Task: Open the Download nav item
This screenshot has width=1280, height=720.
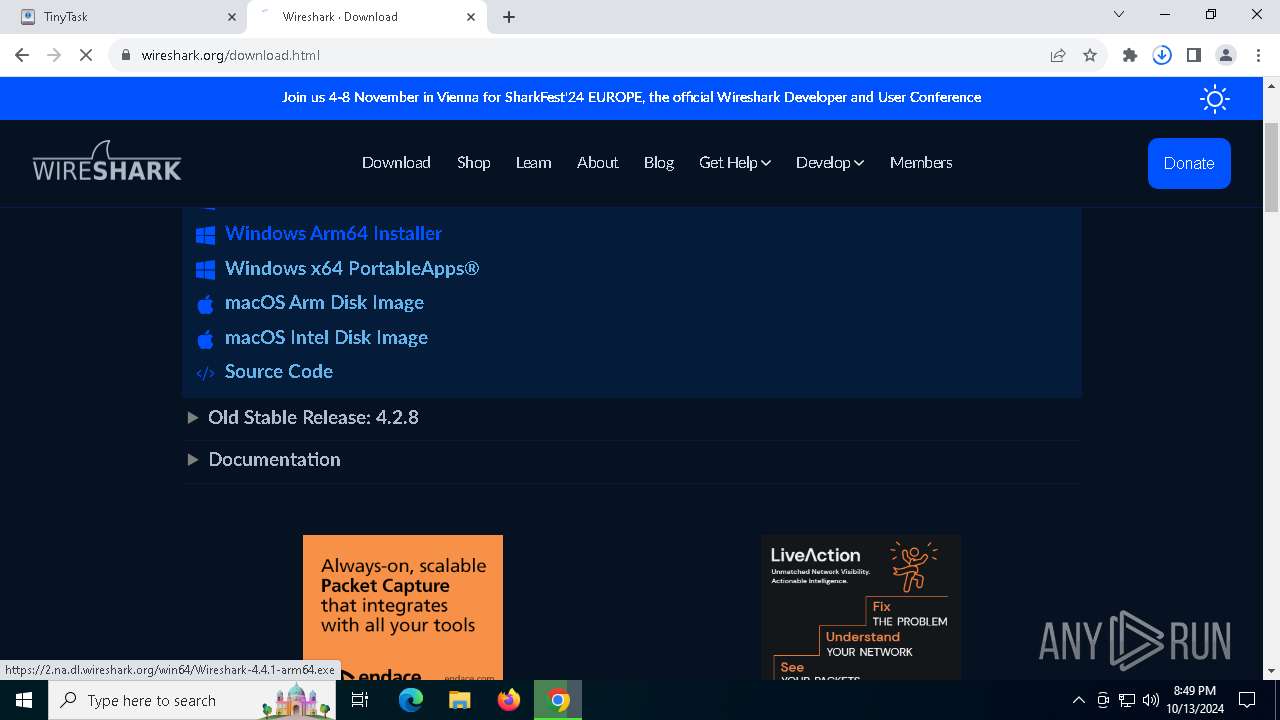Action: pyautogui.click(x=396, y=162)
